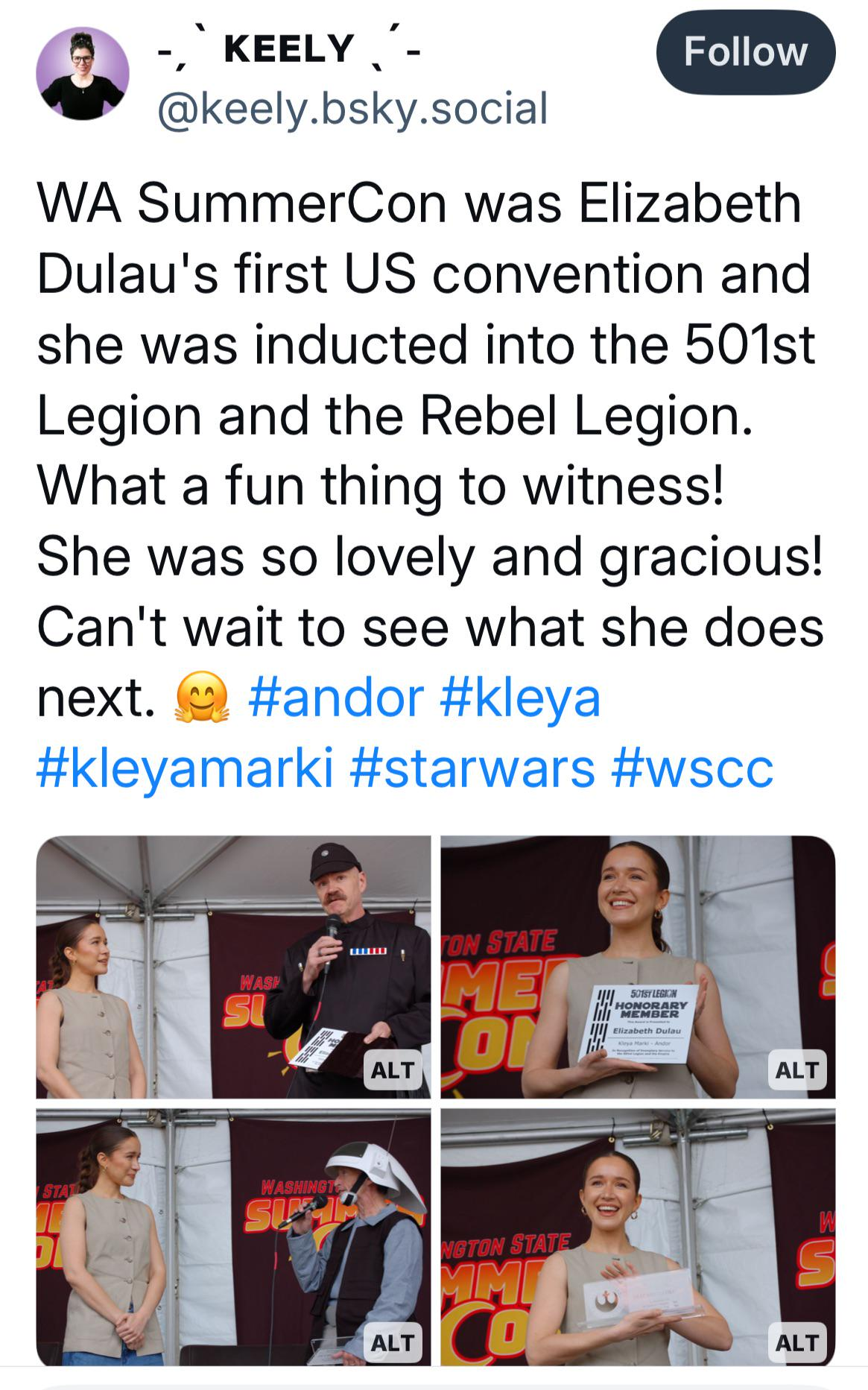
Task: Open the photo holding the Rebel Alliance award
Action: pos(638,1237)
